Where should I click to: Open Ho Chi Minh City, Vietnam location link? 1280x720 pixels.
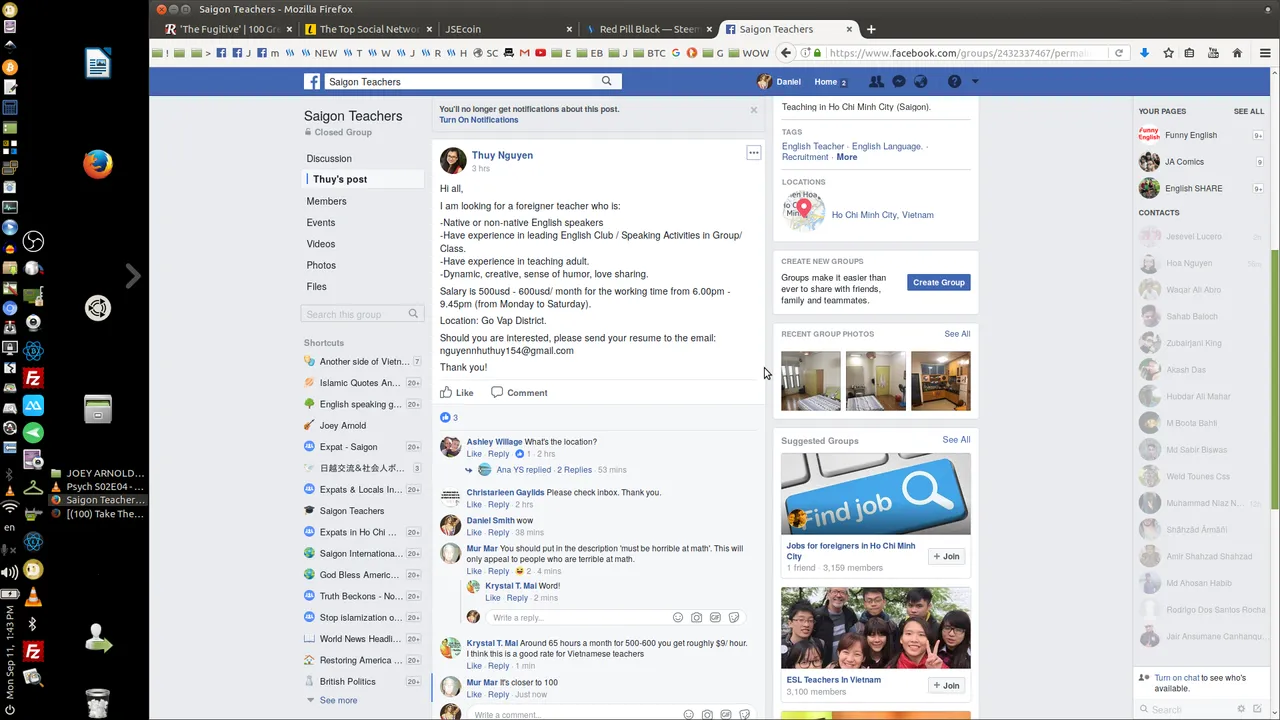click(883, 215)
